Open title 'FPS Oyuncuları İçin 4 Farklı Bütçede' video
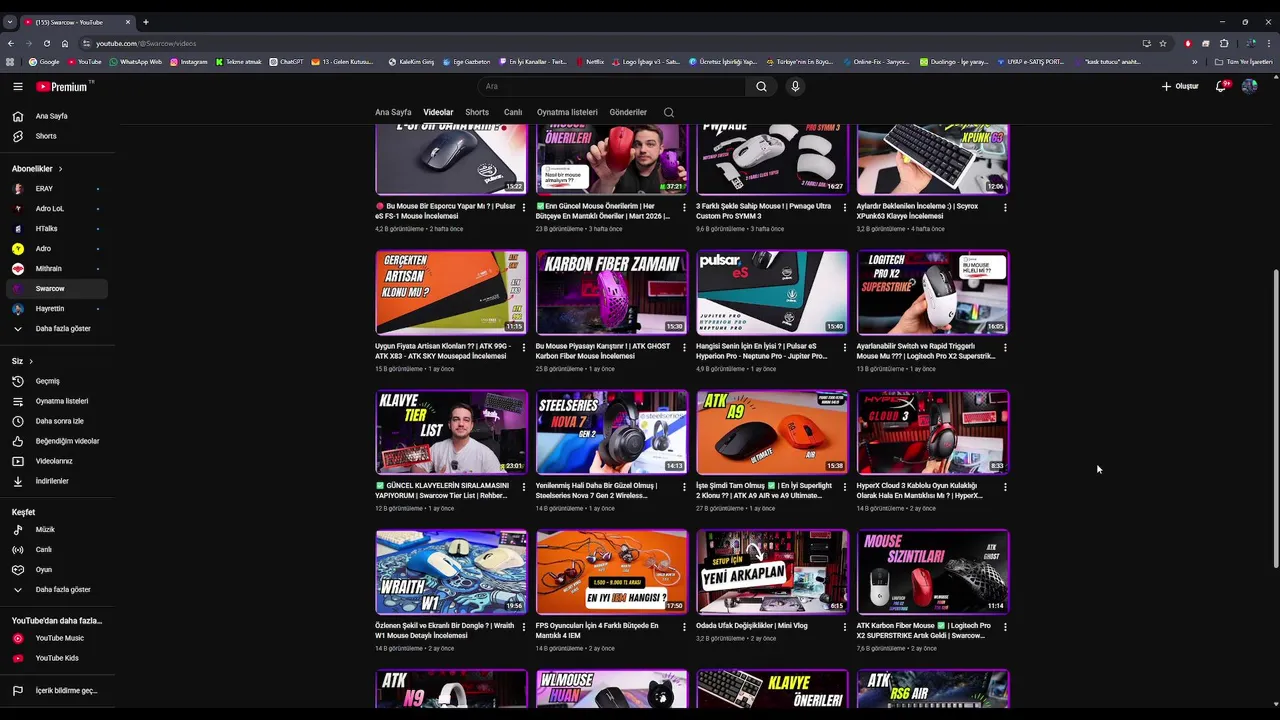This screenshot has height=720, width=1280. 597,631
